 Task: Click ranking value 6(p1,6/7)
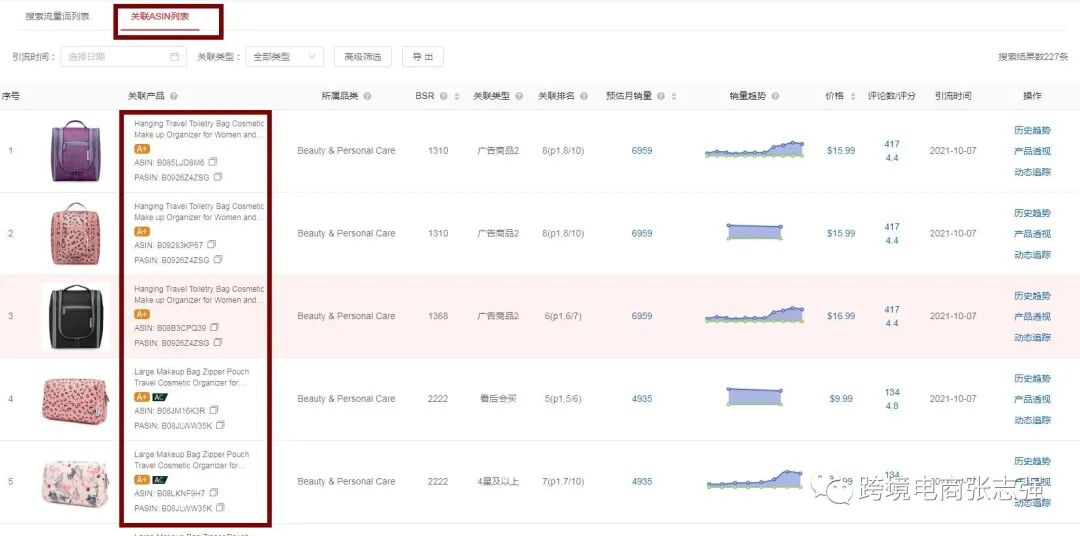(x=563, y=316)
